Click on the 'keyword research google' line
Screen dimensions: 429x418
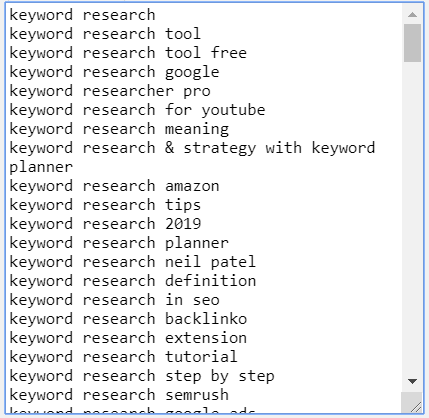pos(114,72)
